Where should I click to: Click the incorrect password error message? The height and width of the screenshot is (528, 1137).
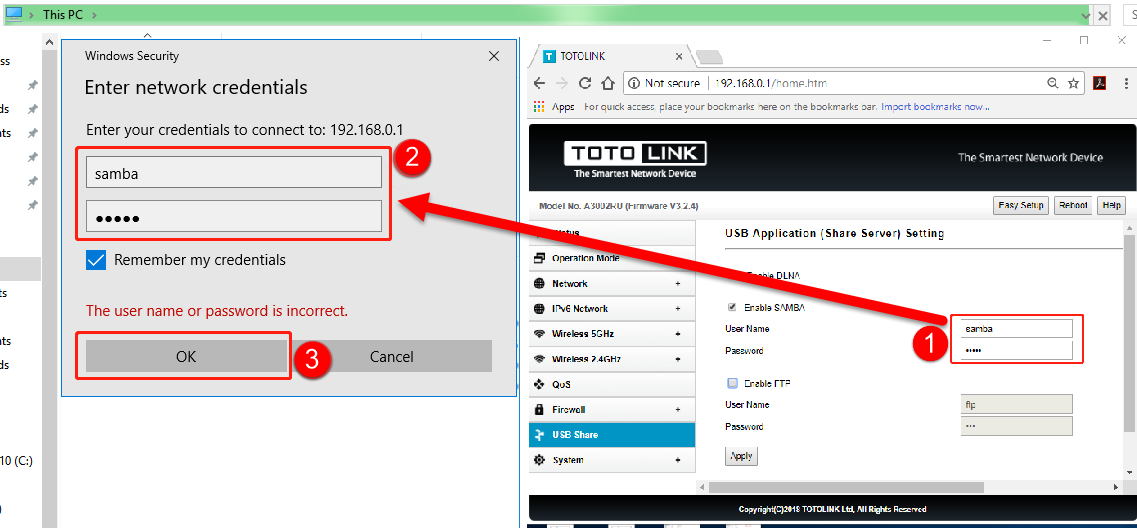pos(217,311)
